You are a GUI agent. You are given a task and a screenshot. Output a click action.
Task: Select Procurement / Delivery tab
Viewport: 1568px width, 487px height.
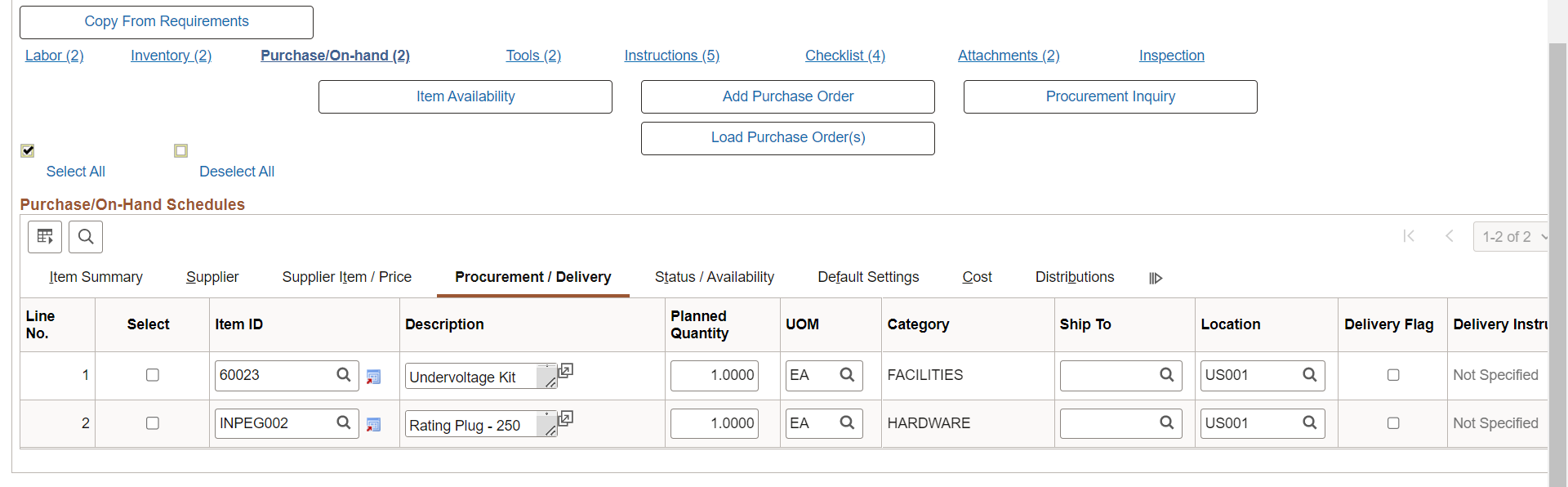533,278
